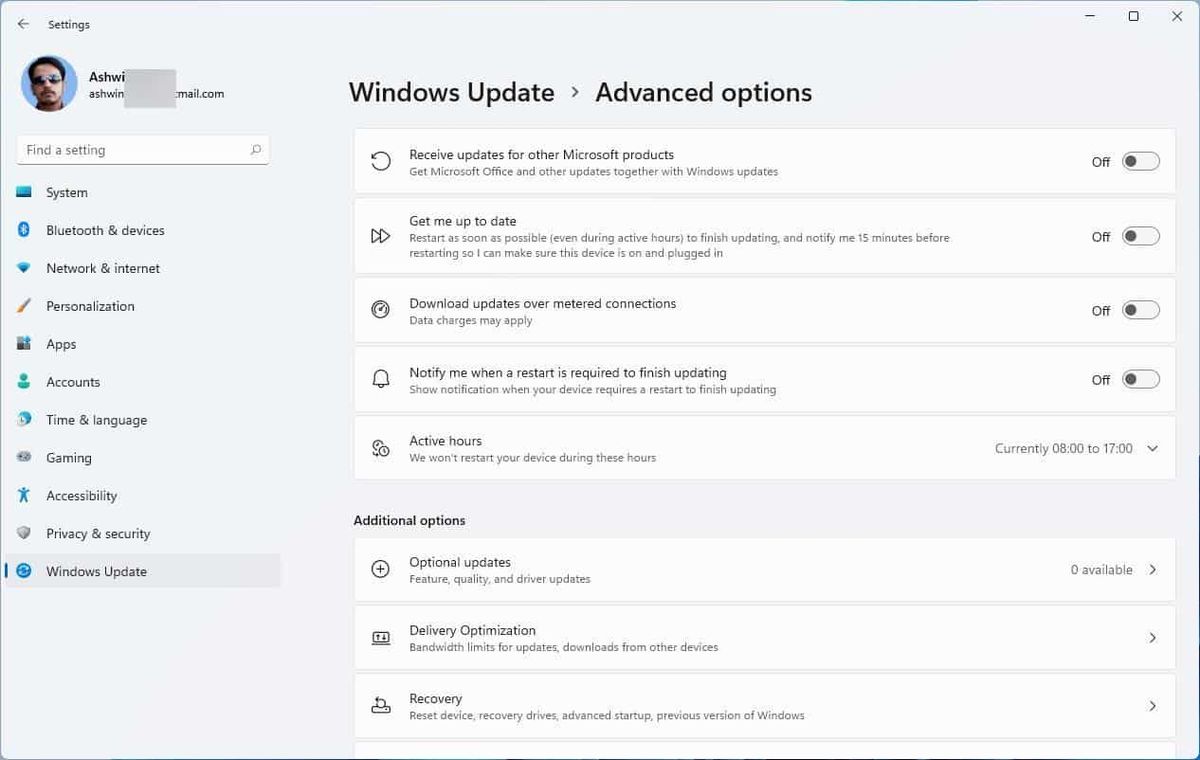Click the Bluetooth icon in sidebar
This screenshot has height=760, width=1200.
coord(24,230)
